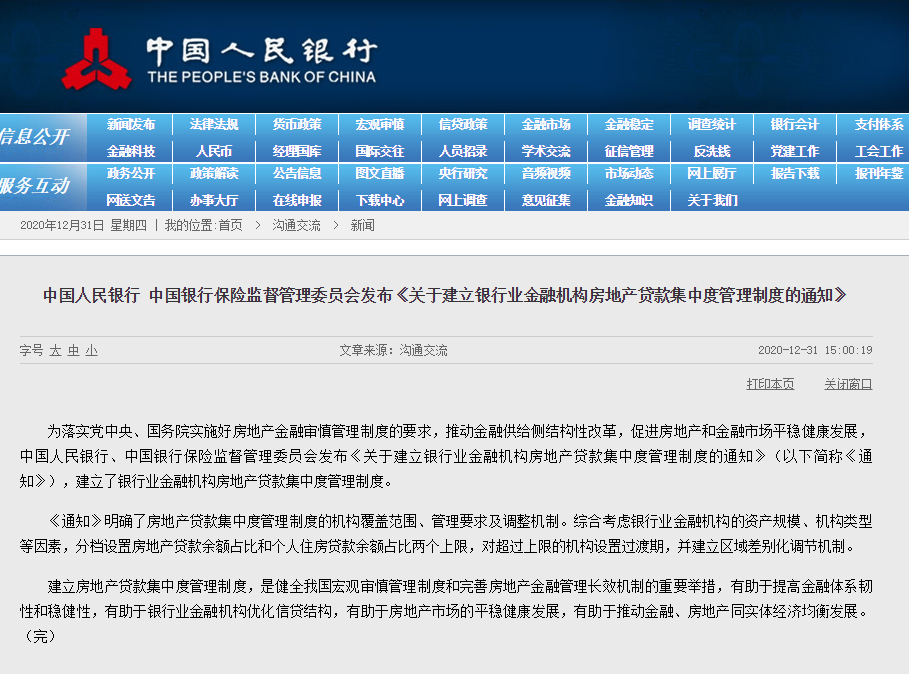Navigate to 音频视频
Viewport: 909px width, 674px height.
pos(546,173)
